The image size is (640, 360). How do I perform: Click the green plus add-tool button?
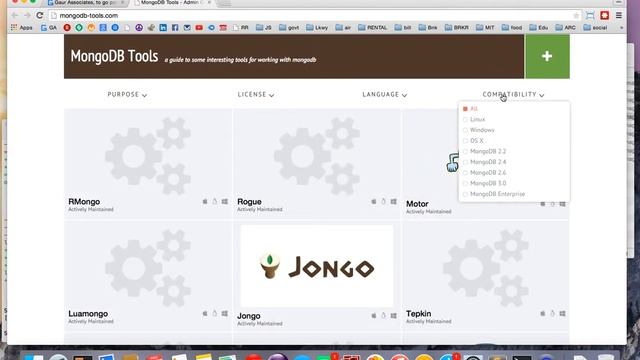[547, 56]
